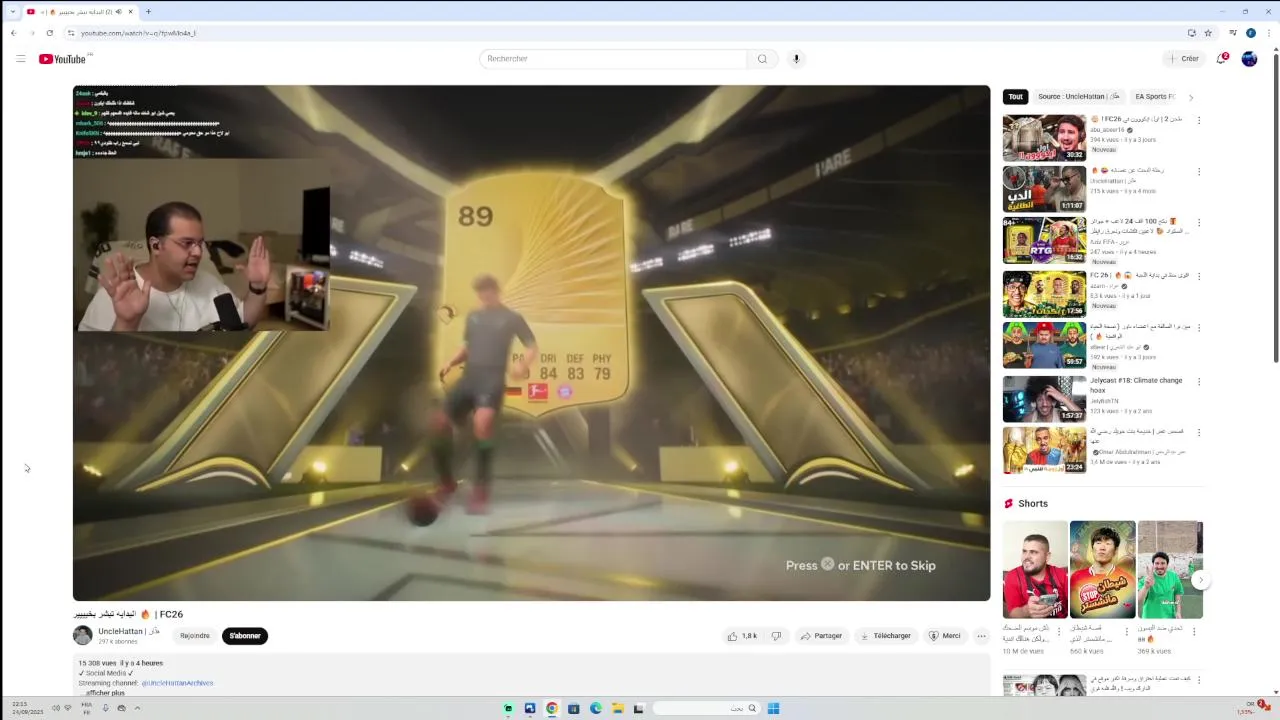Click the Rejoindre join button
This screenshot has height=720, width=1280.
[195, 636]
